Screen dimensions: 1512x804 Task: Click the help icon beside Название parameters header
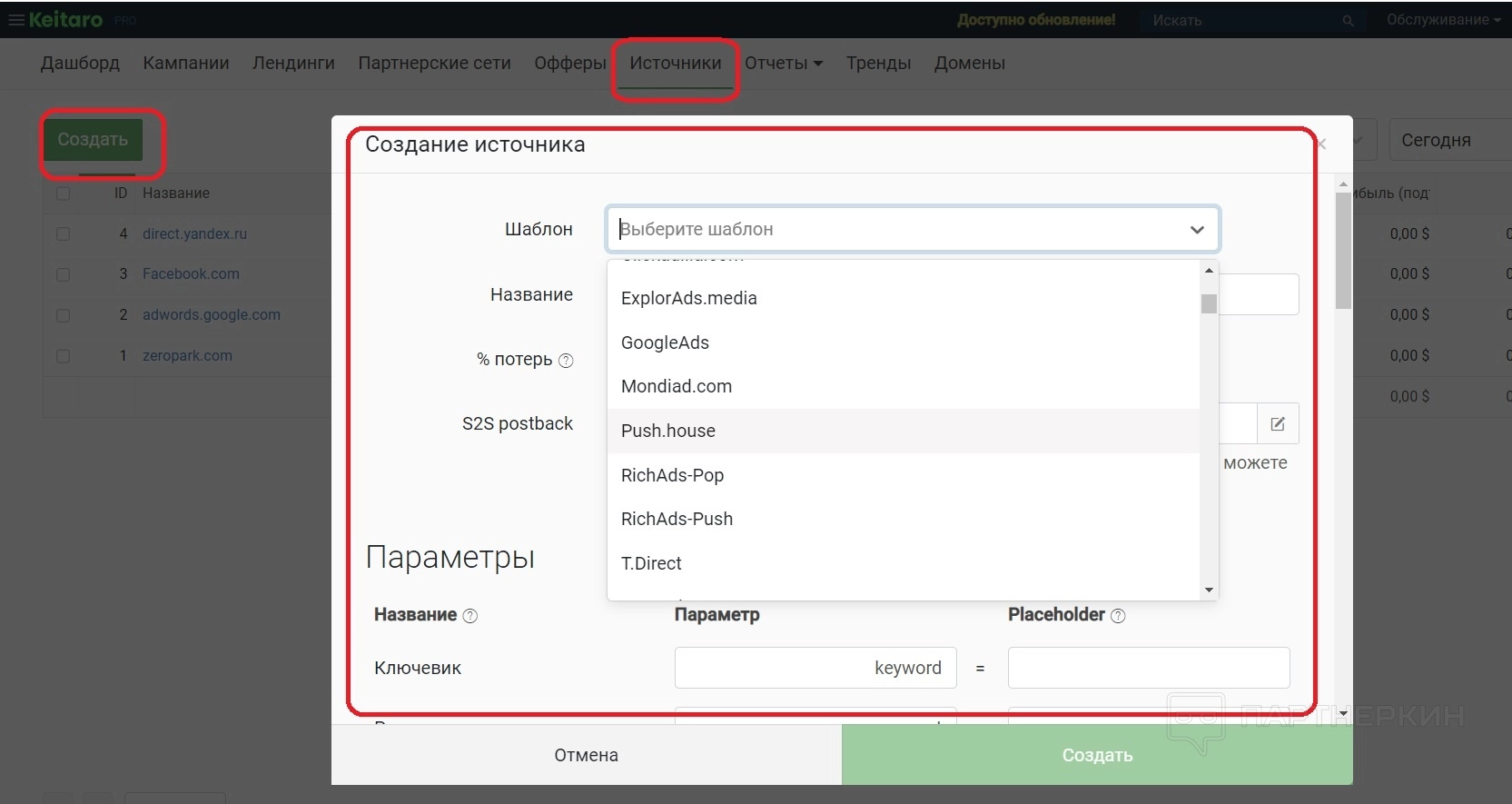click(x=470, y=616)
